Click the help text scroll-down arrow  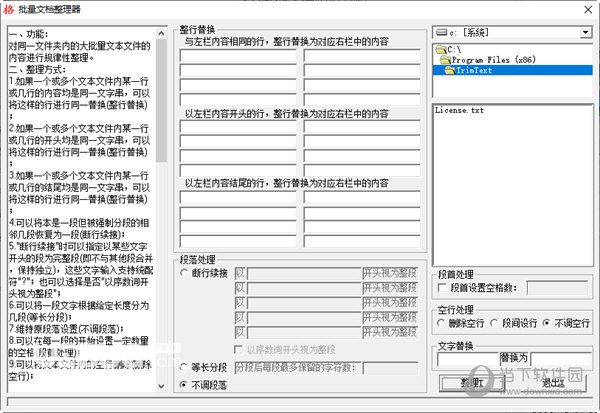click(x=161, y=386)
